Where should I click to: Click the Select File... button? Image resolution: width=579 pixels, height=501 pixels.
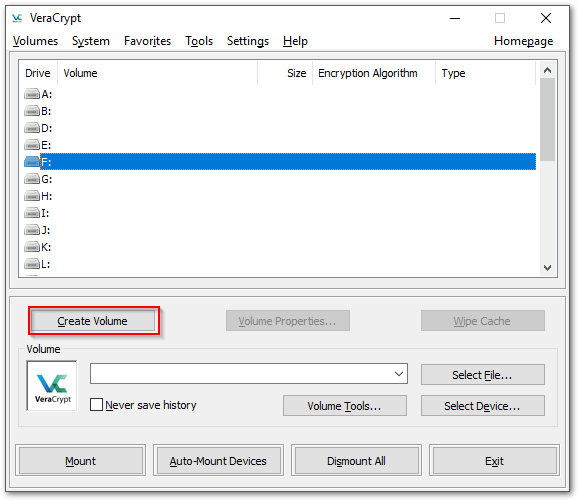tap(482, 375)
